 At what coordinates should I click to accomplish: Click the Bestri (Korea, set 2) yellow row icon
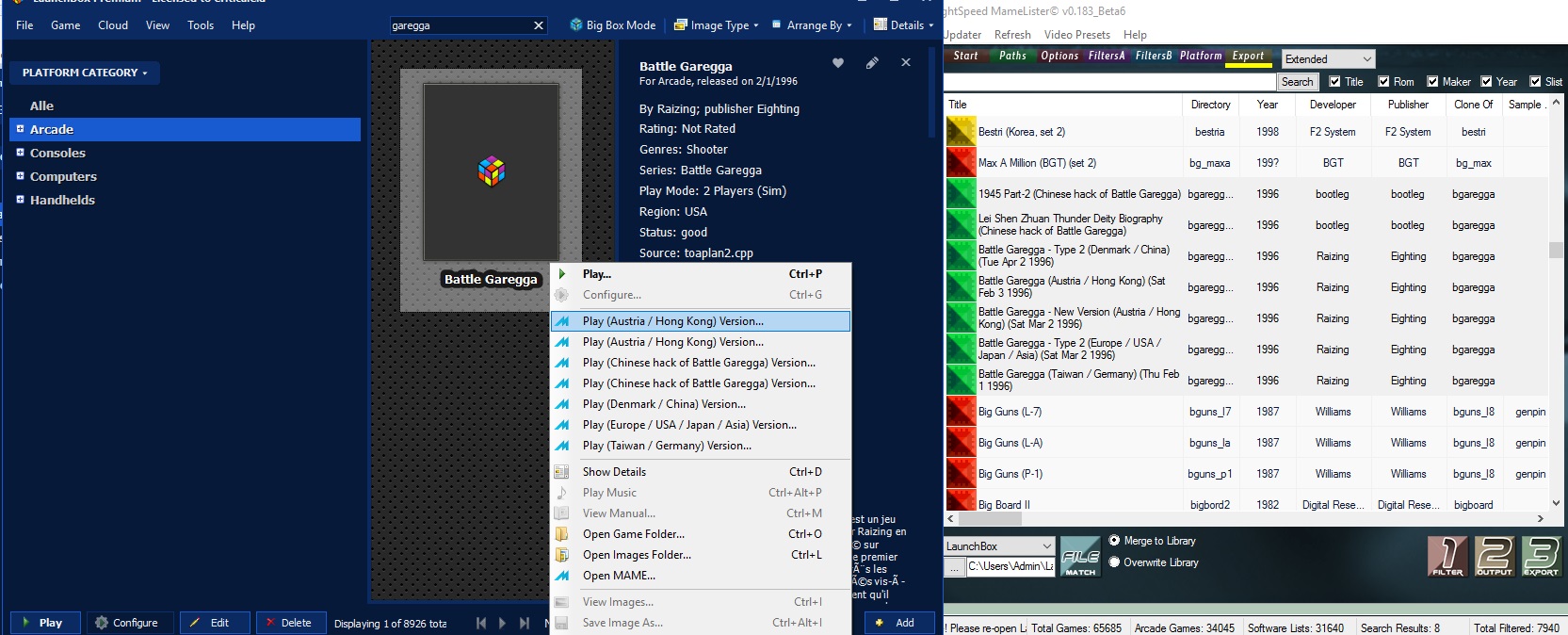tap(961, 132)
